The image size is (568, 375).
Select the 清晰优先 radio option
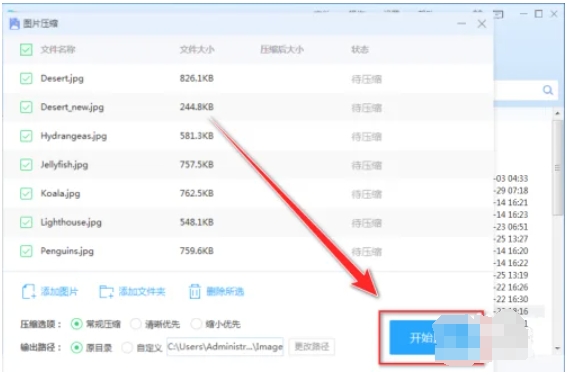(135, 324)
